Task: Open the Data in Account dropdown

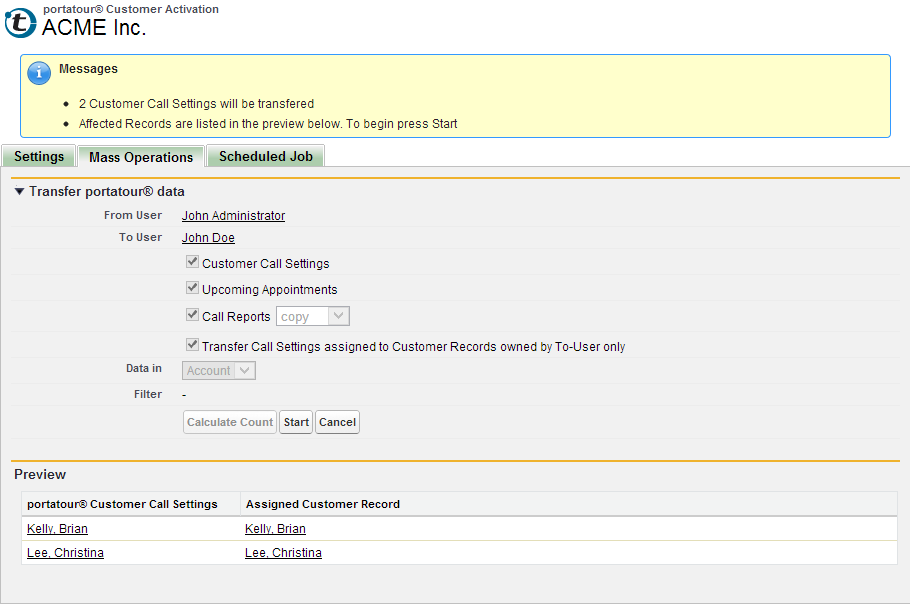Action: point(219,371)
